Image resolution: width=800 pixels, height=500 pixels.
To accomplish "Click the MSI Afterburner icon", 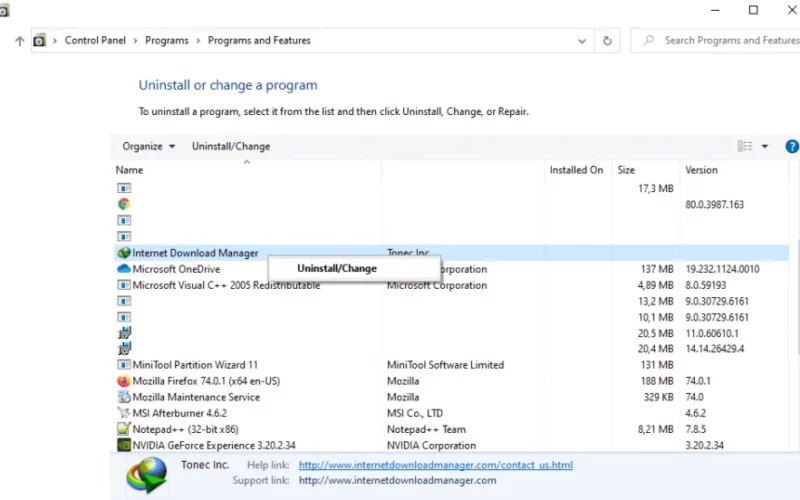I will click(x=123, y=413).
